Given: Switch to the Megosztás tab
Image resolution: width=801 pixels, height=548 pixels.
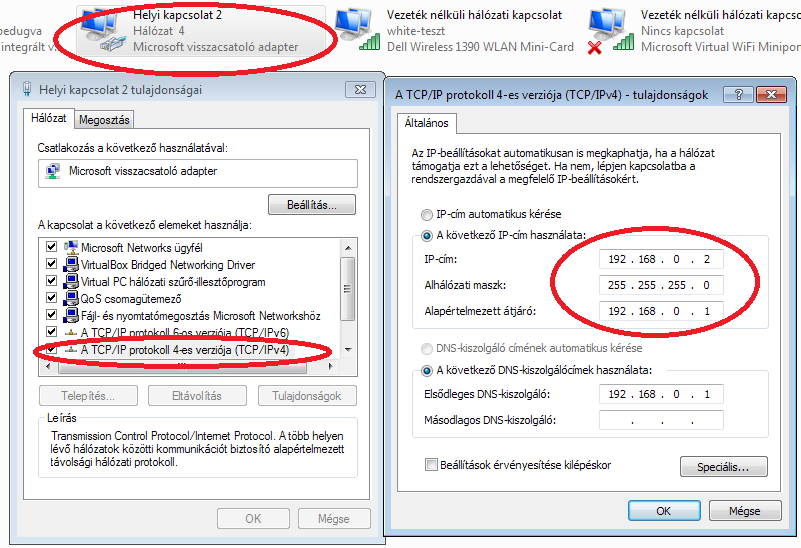Looking at the screenshot, I should 104,120.
